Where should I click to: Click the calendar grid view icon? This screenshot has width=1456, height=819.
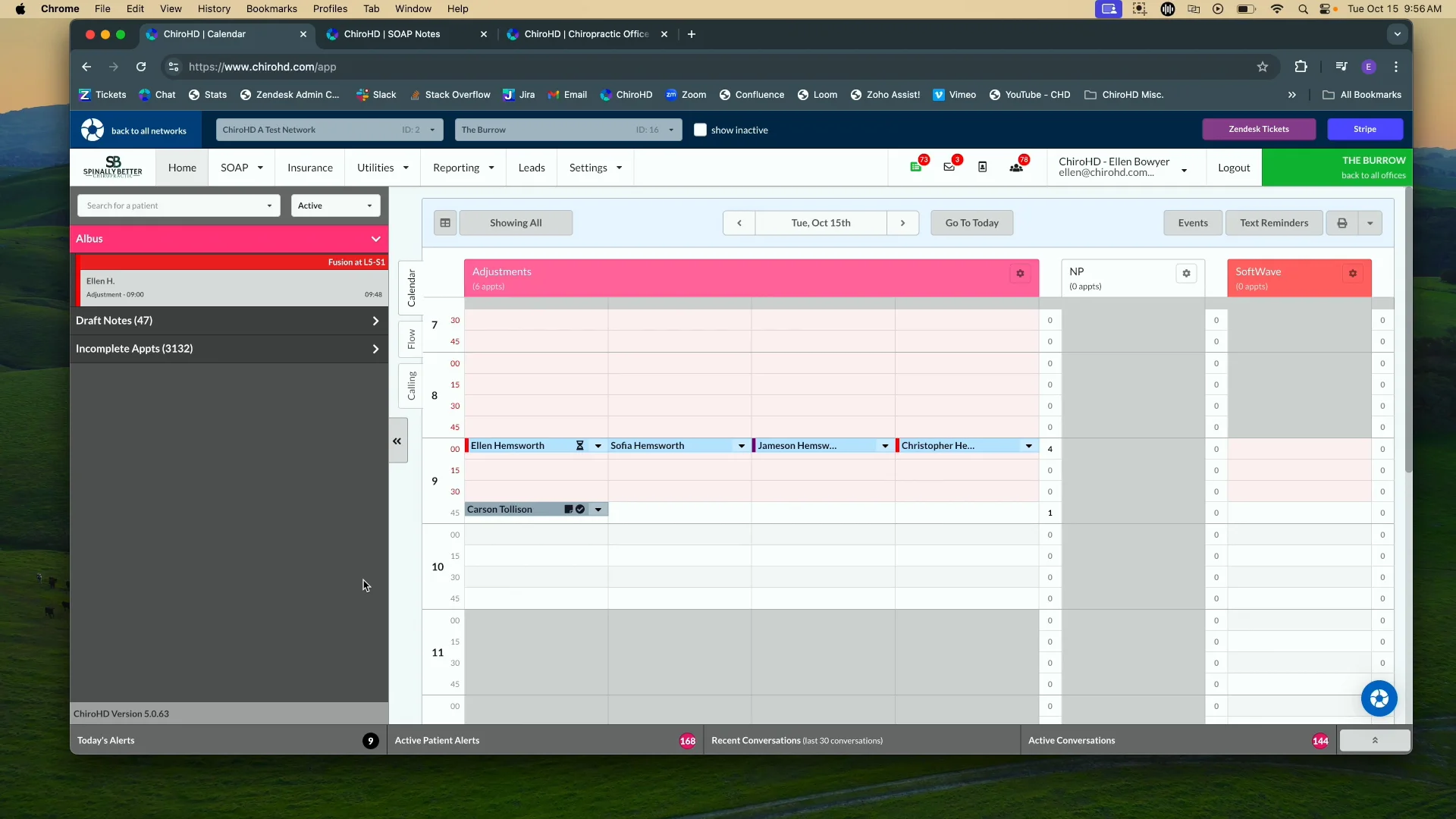[x=445, y=223]
